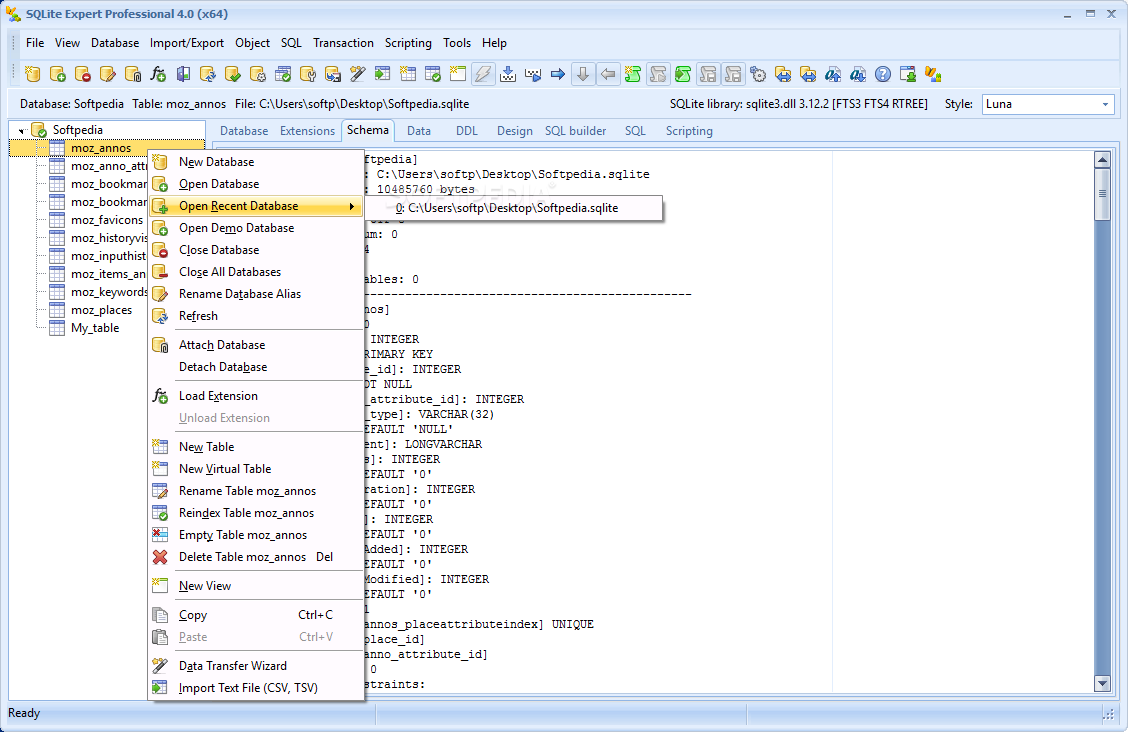The image size is (1128, 732).
Task: Switch to the DDL tab
Action: 466,131
